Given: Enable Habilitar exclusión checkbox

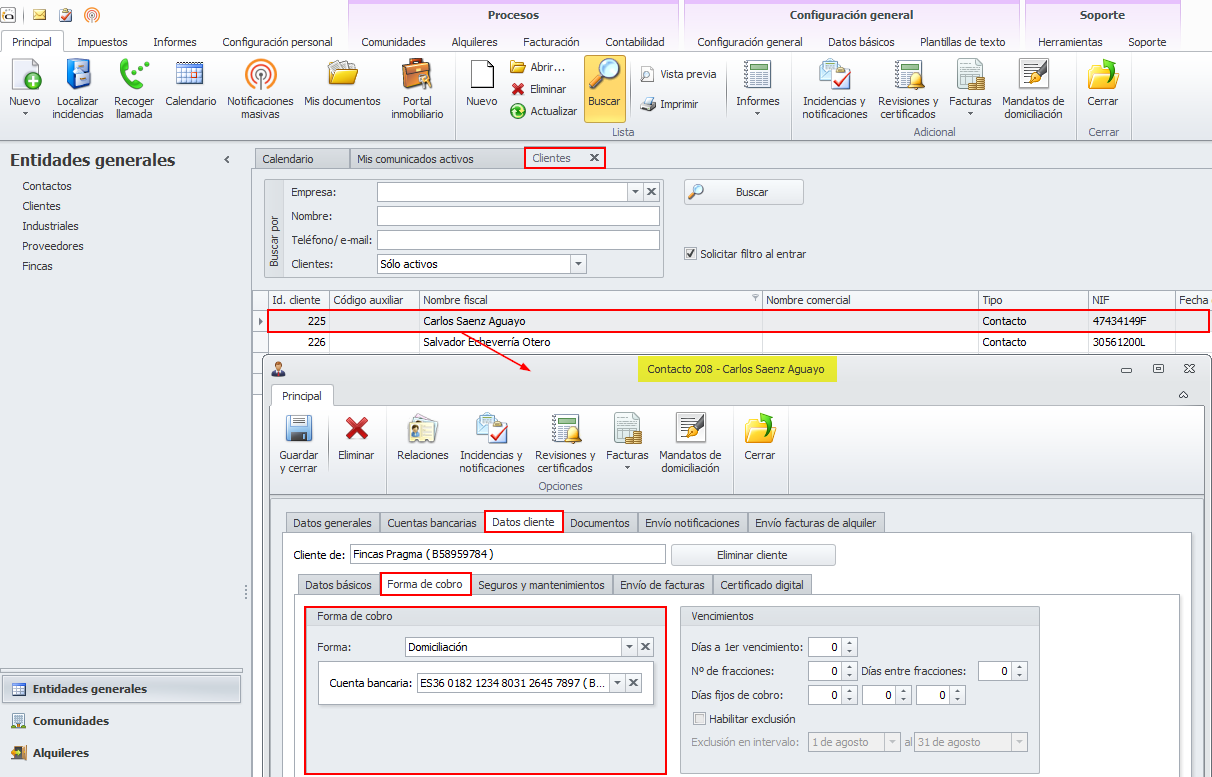Looking at the screenshot, I should tap(699, 718).
